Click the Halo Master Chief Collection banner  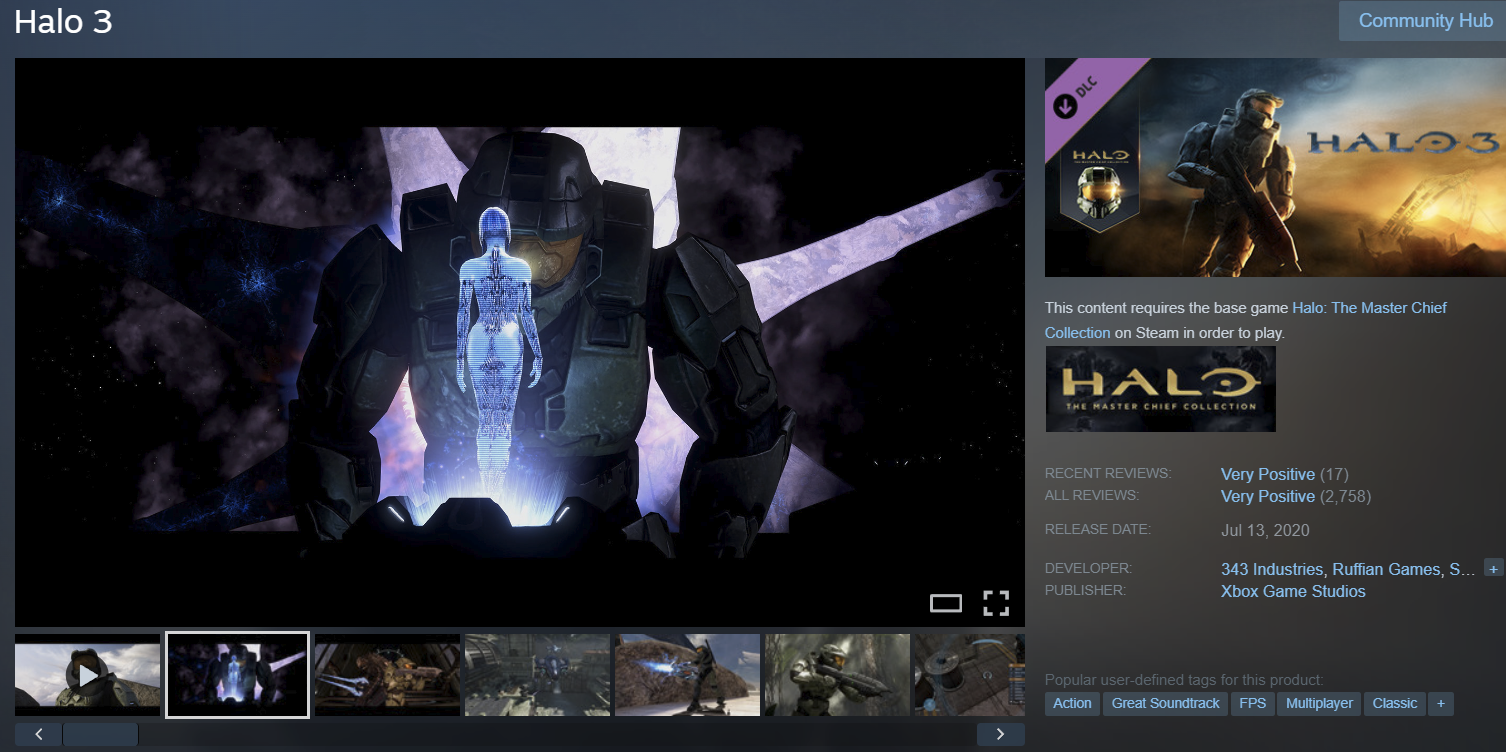tap(1160, 389)
